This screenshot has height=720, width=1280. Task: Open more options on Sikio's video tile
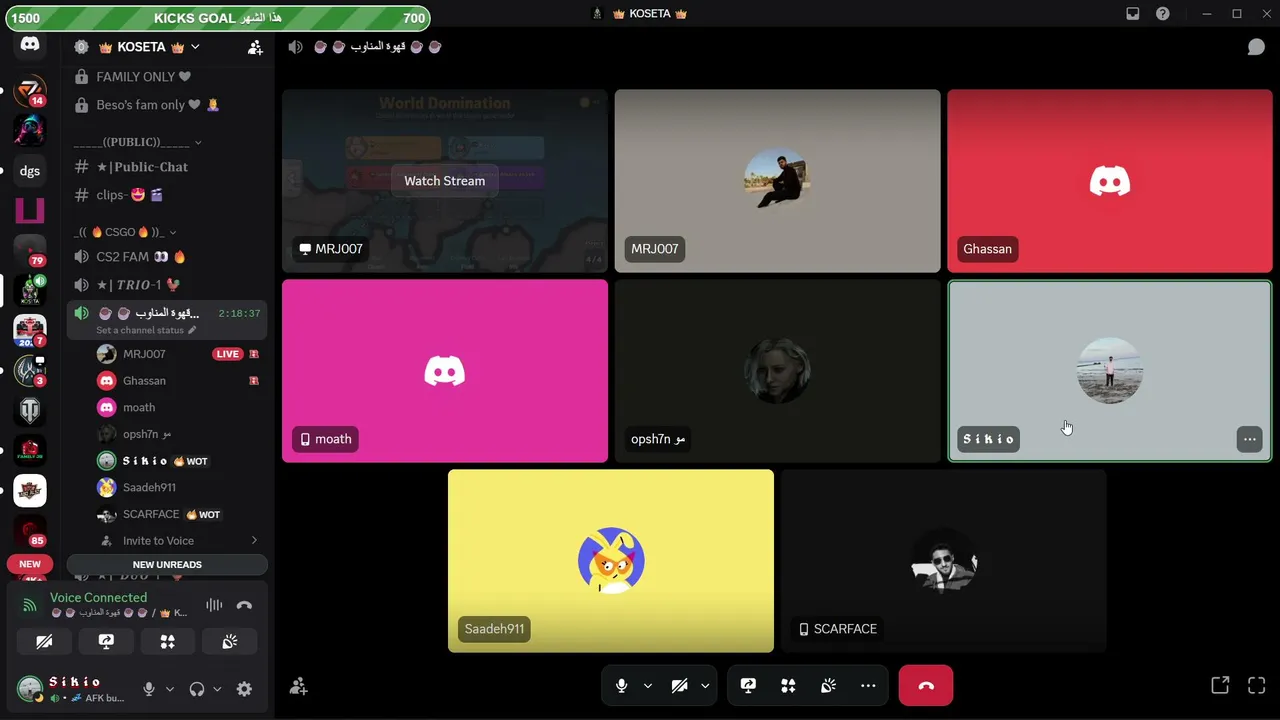point(1249,439)
